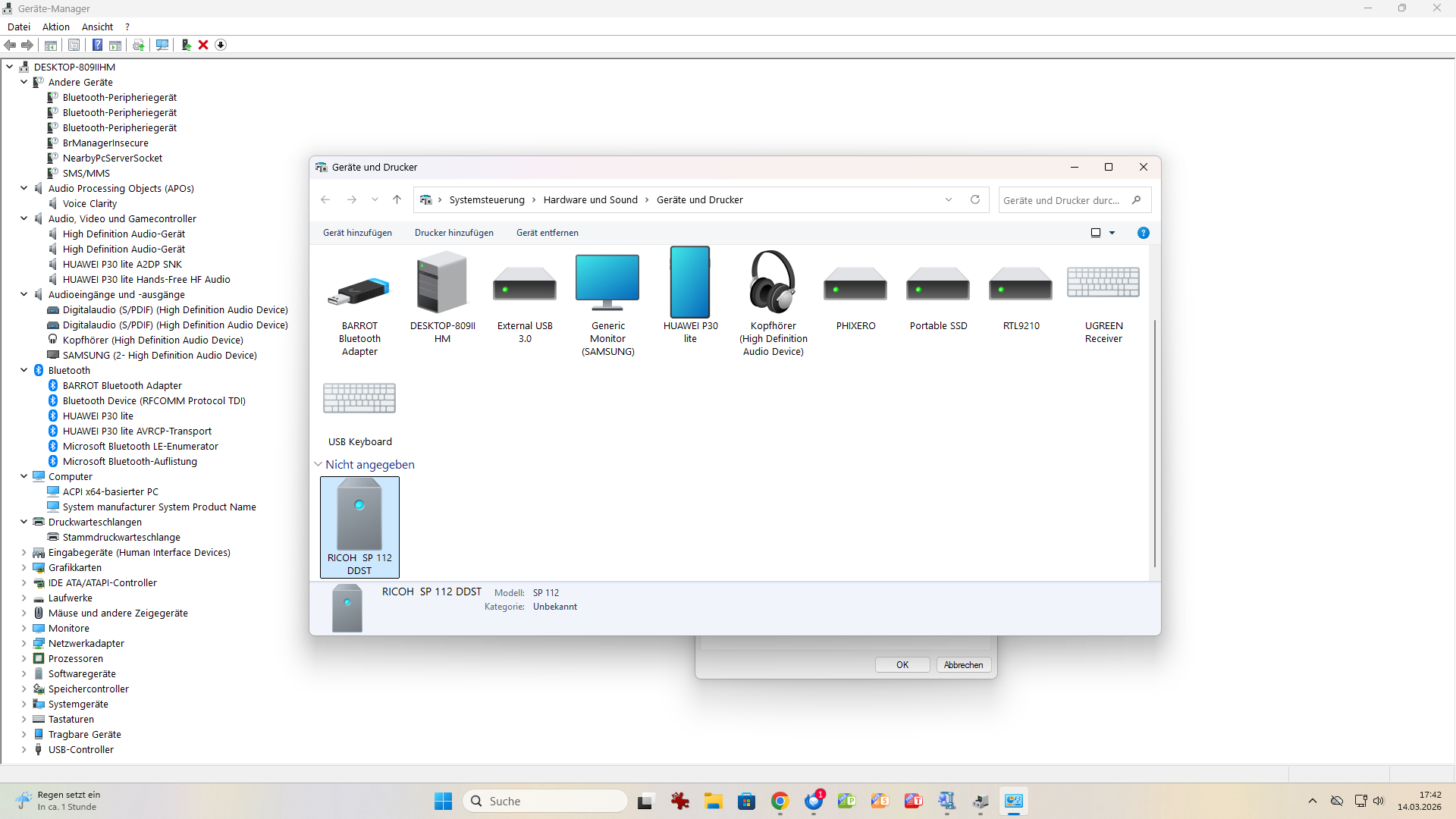Viewport: 1456px width, 819px height.
Task: Collapse the Bluetooth tree node
Action: click(24, 370)
